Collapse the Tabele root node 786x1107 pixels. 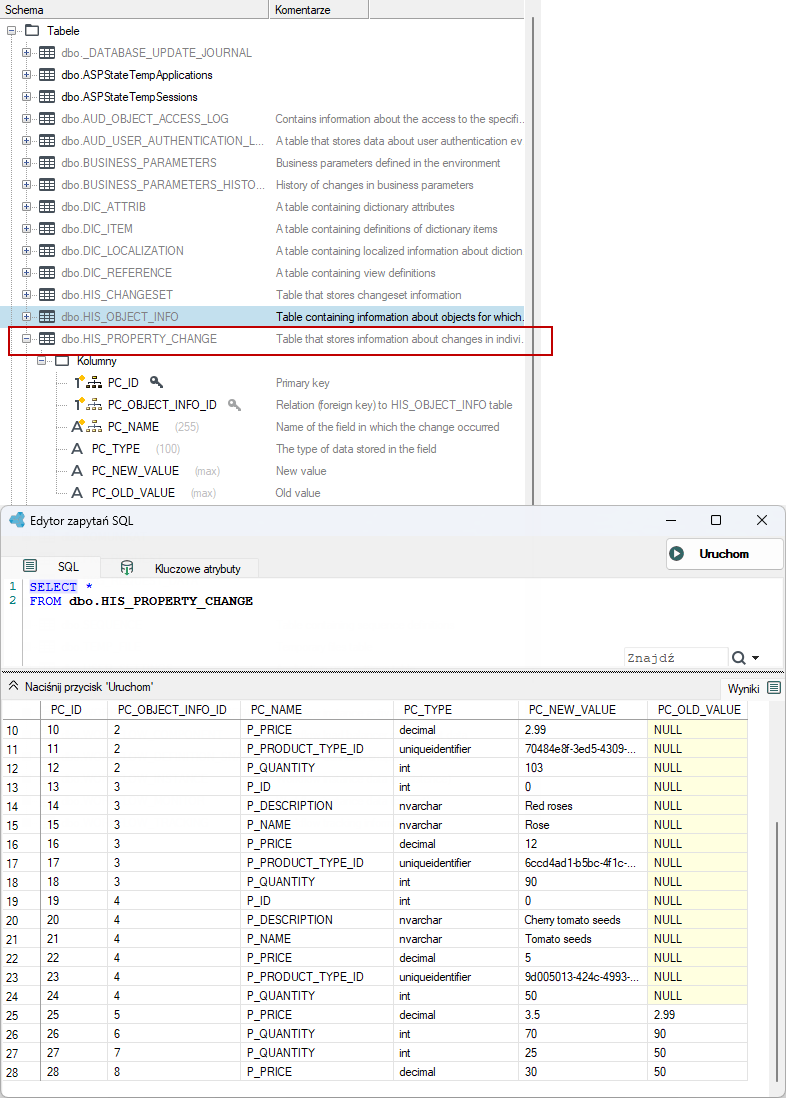point(11,30)
